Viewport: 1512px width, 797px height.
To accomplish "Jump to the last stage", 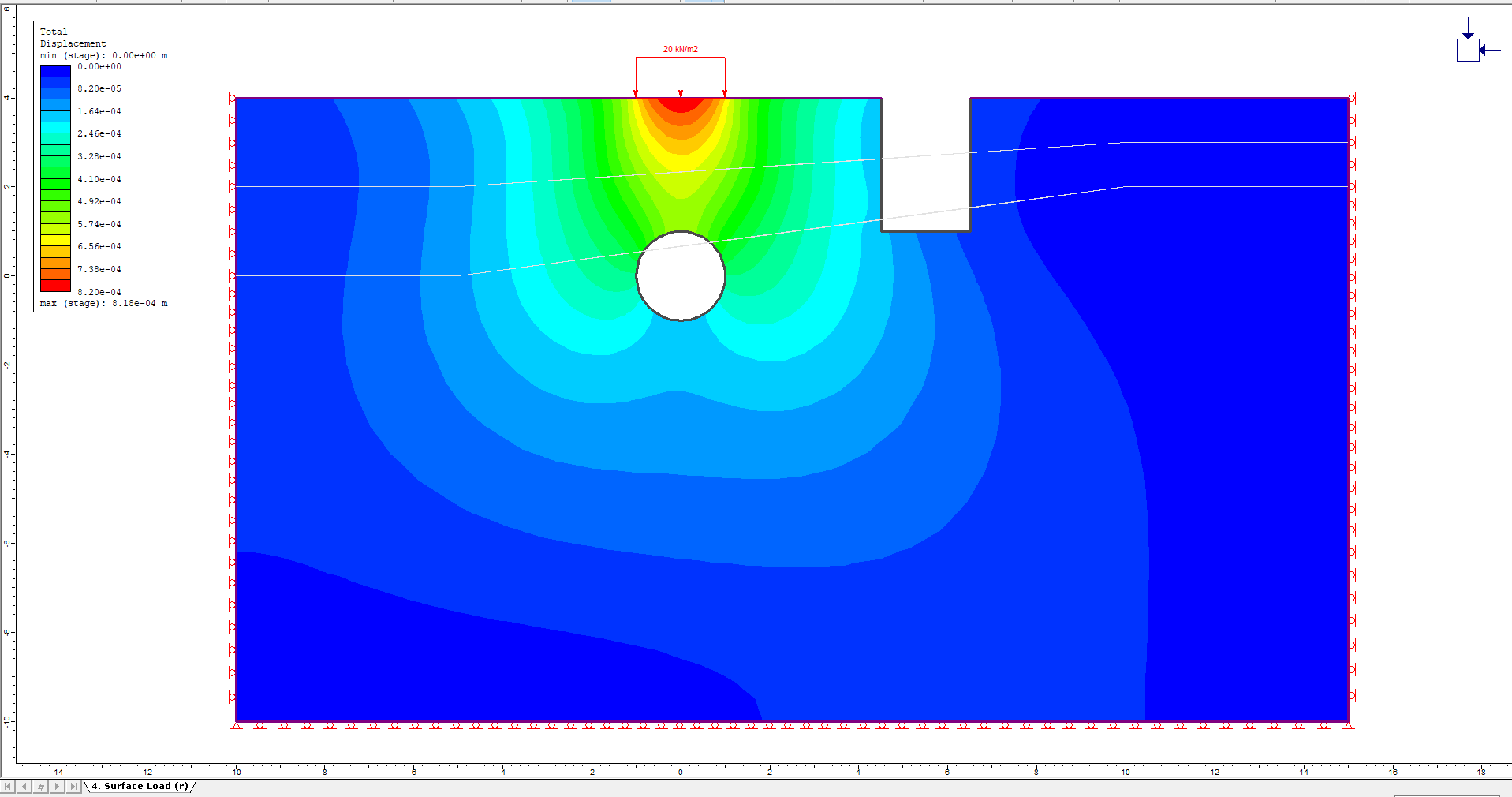I will click(x=74, y=787).
